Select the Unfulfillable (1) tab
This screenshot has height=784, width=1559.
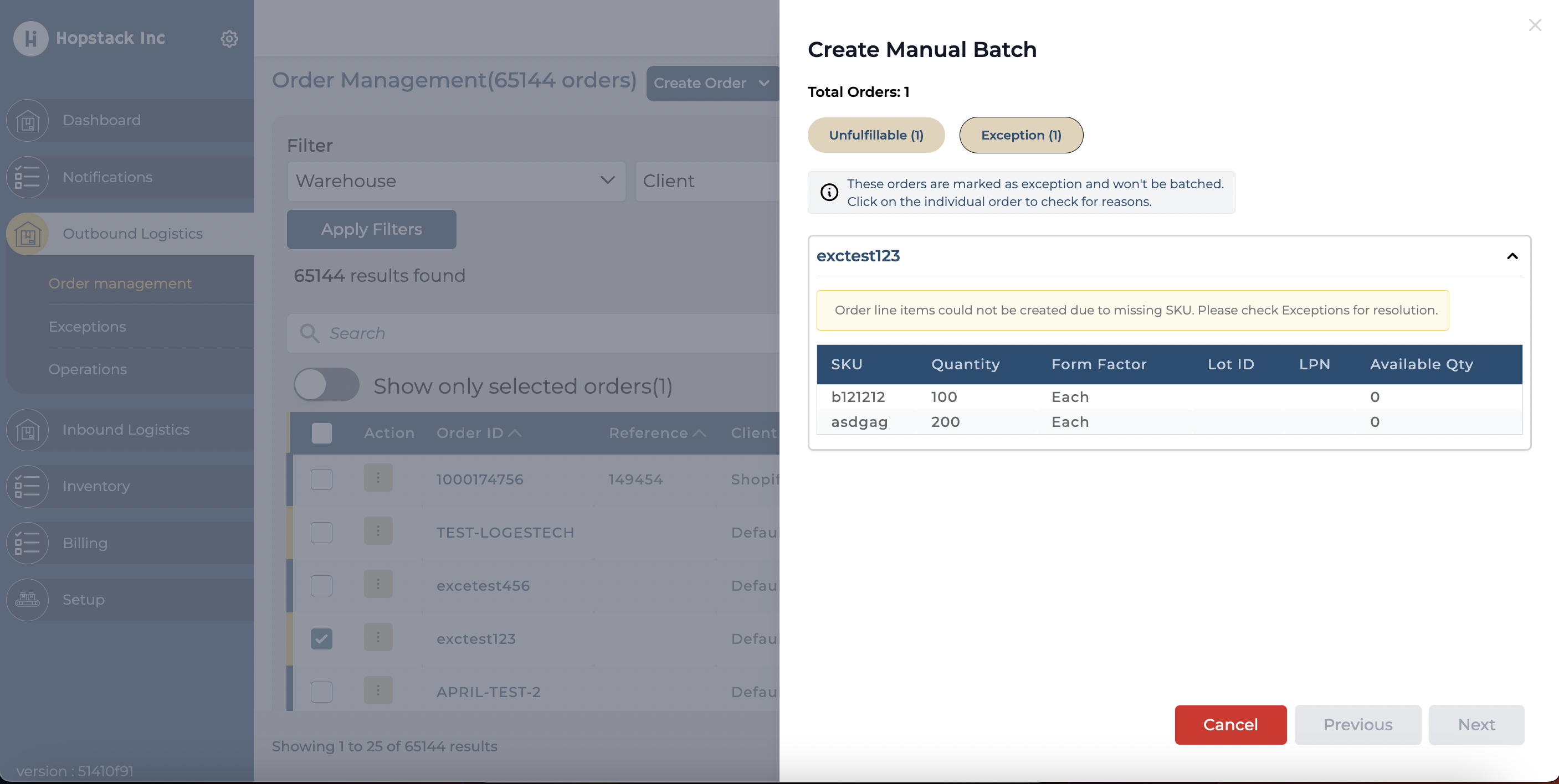pyautogui.click(x=876, y=134)
